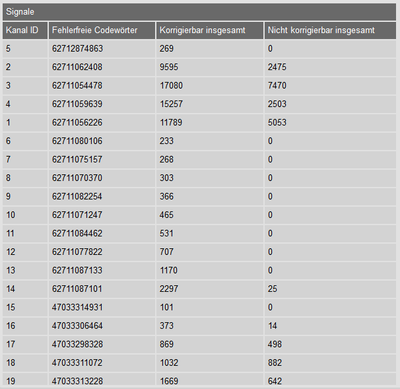Click uncorrectable value 498

[275, 344]
